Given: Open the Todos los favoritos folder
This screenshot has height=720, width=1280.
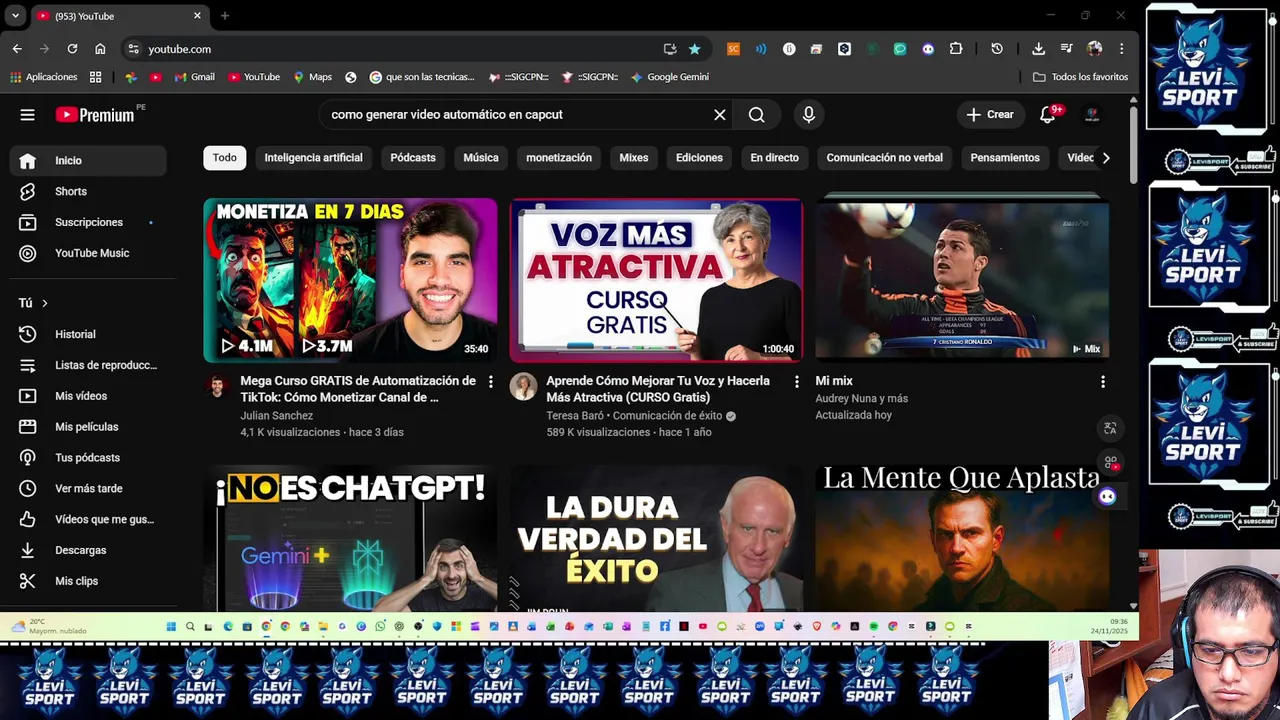Looking at the screenshot, I should [x=1080, y=77].
